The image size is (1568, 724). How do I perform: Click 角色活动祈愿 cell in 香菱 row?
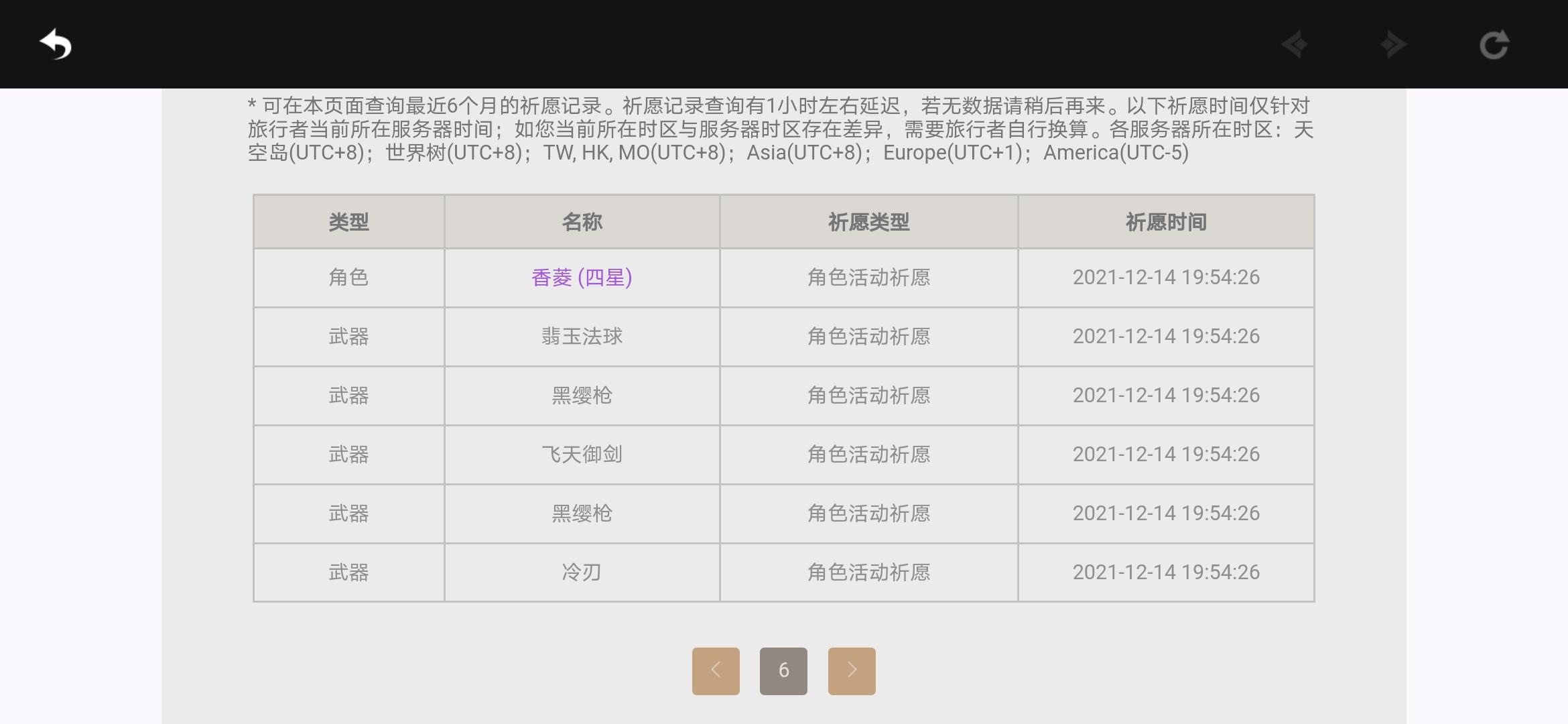point(868,278)
